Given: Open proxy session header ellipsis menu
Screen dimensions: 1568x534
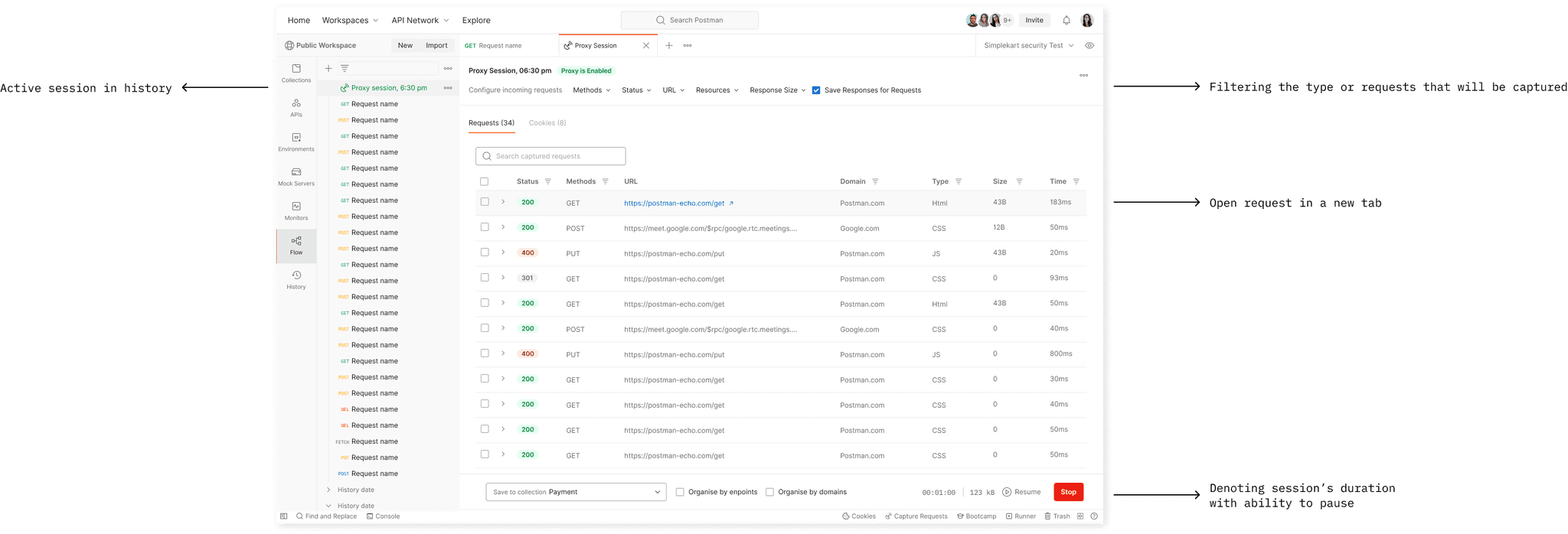Looking at the screenshot, I should coord(1083,76).
